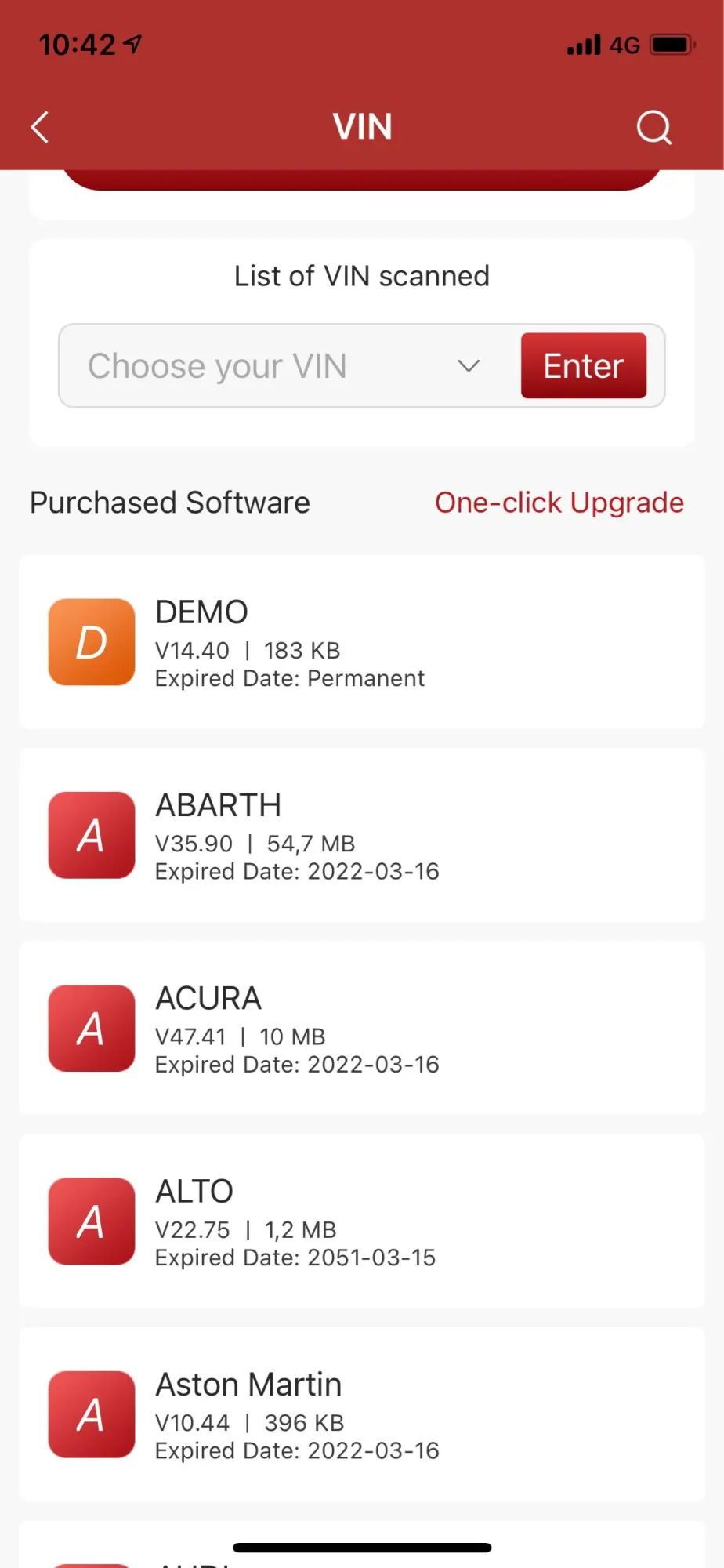Tap the battery status icon
The height and width of the screenshot is (1568, 724).
[x=672, y=45]
